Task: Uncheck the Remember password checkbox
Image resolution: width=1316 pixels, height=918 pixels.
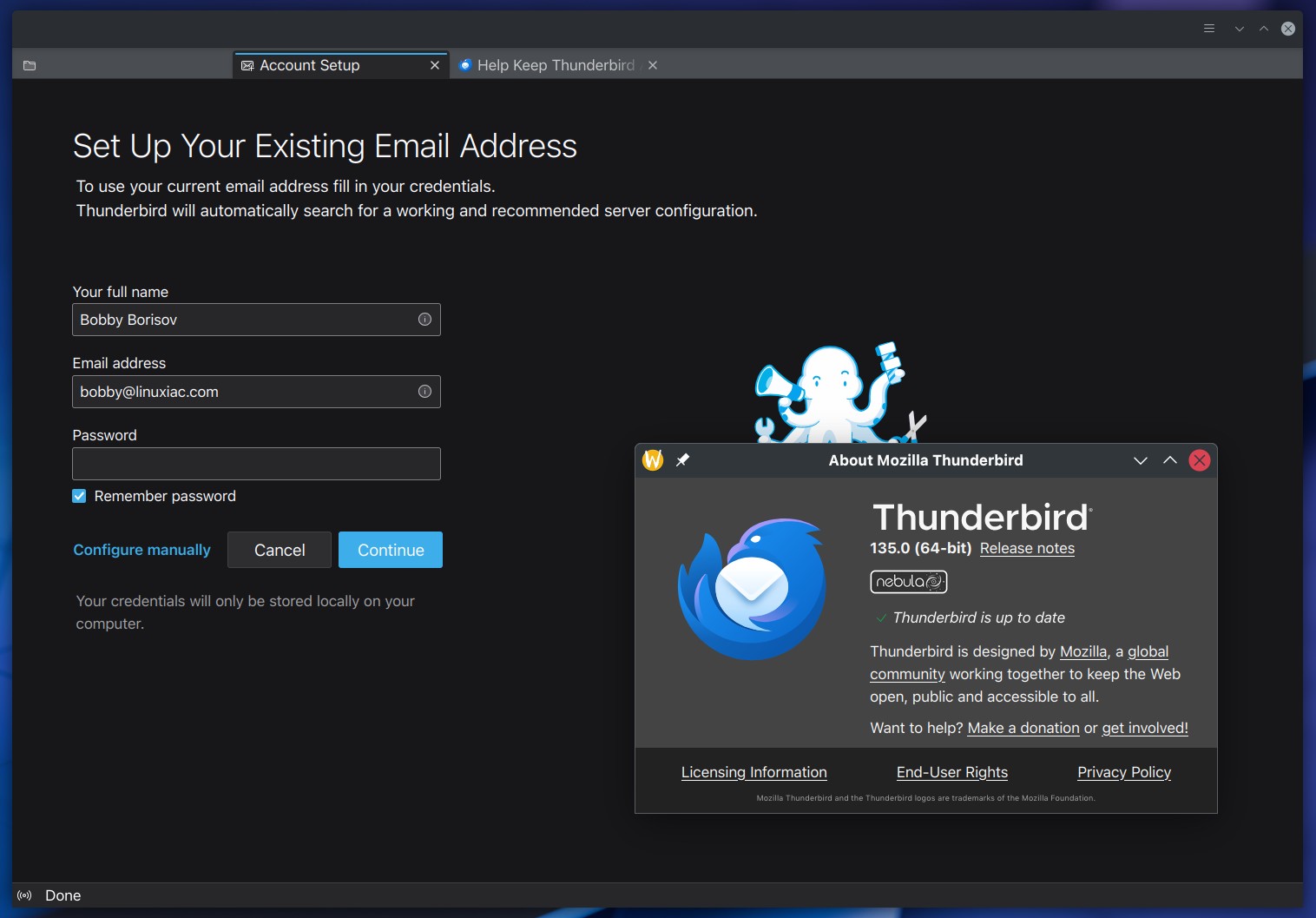Action: coord(79,496)
